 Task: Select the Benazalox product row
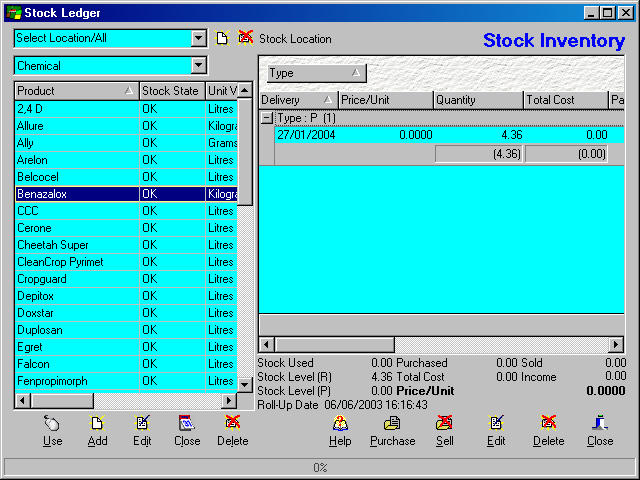pyautogui.click(x=126, y=194)
